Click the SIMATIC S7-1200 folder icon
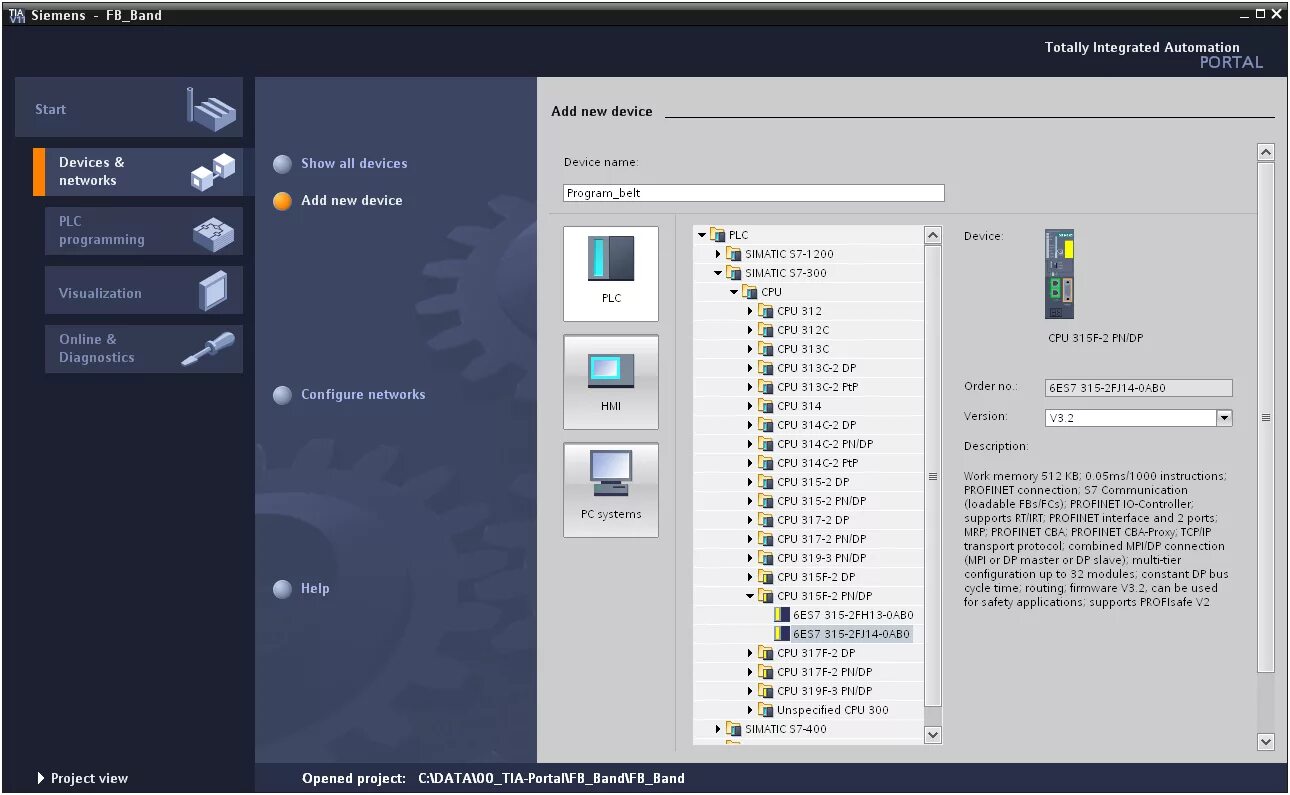Viewport: 1290px width, 795px height. [x=734, y=254]
